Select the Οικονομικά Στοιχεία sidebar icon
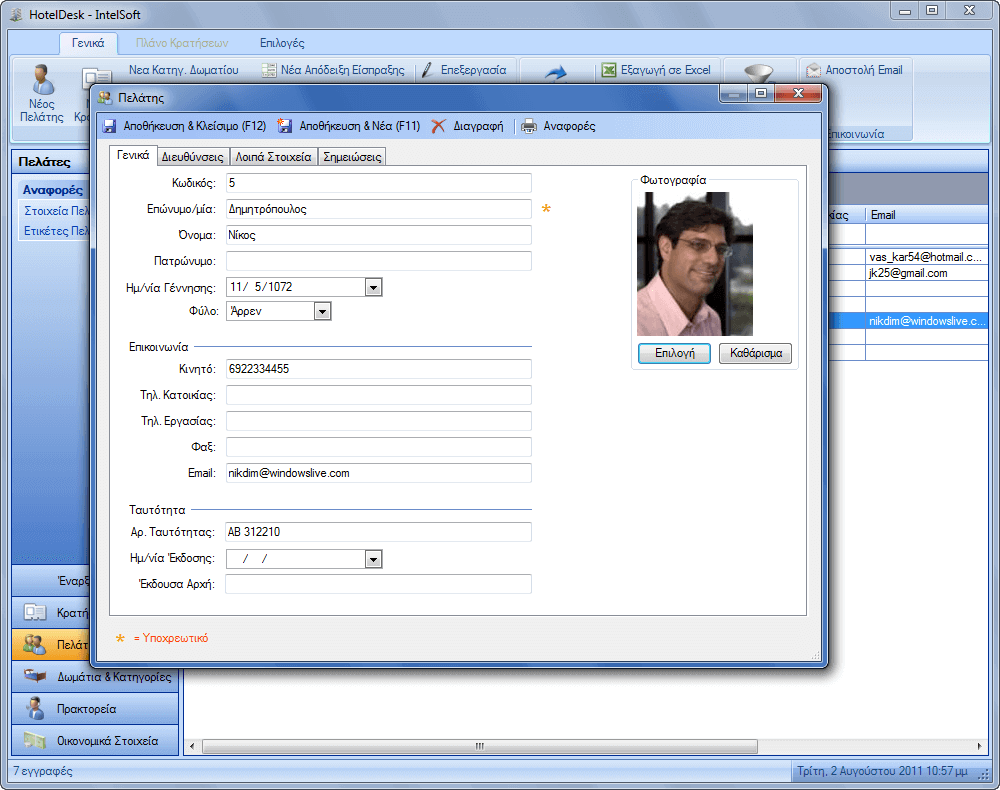 tap(35, 741)
